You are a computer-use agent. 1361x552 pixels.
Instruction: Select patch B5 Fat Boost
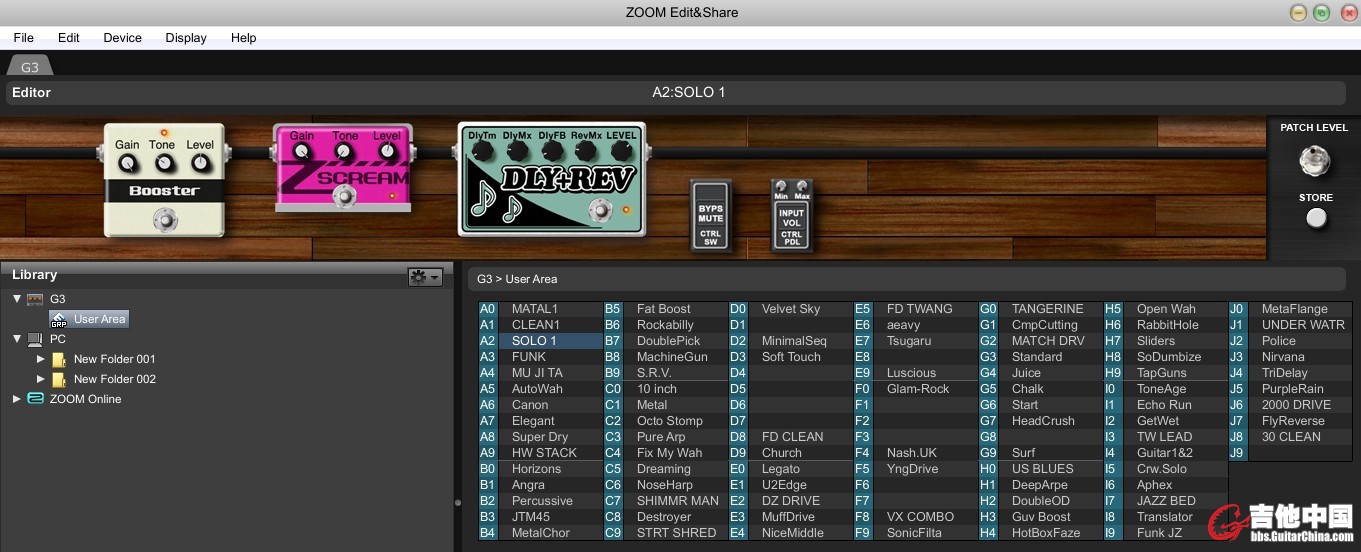point(665,309)
